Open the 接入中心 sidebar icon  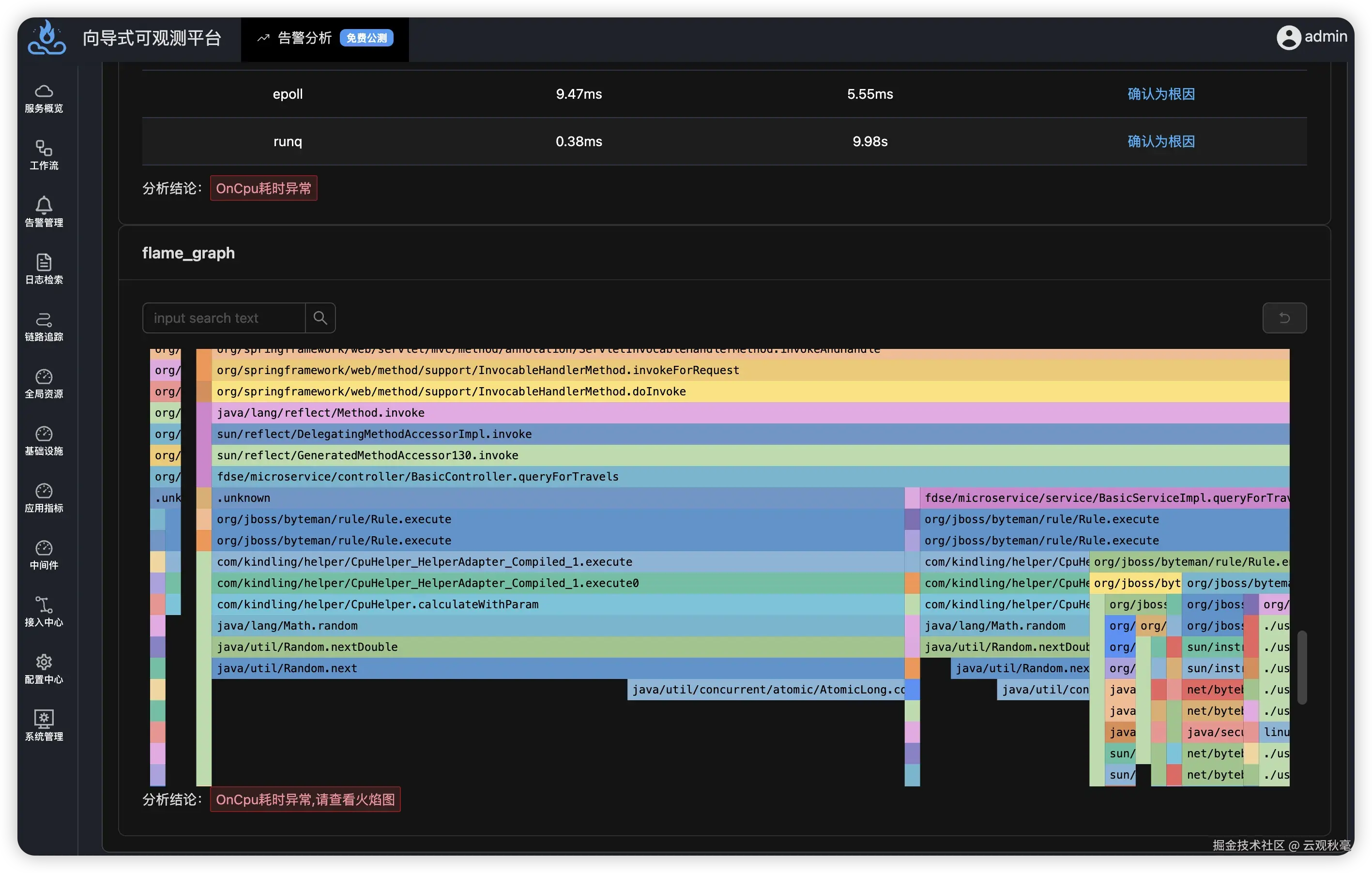pyautogui.click(x=44, y=605)
